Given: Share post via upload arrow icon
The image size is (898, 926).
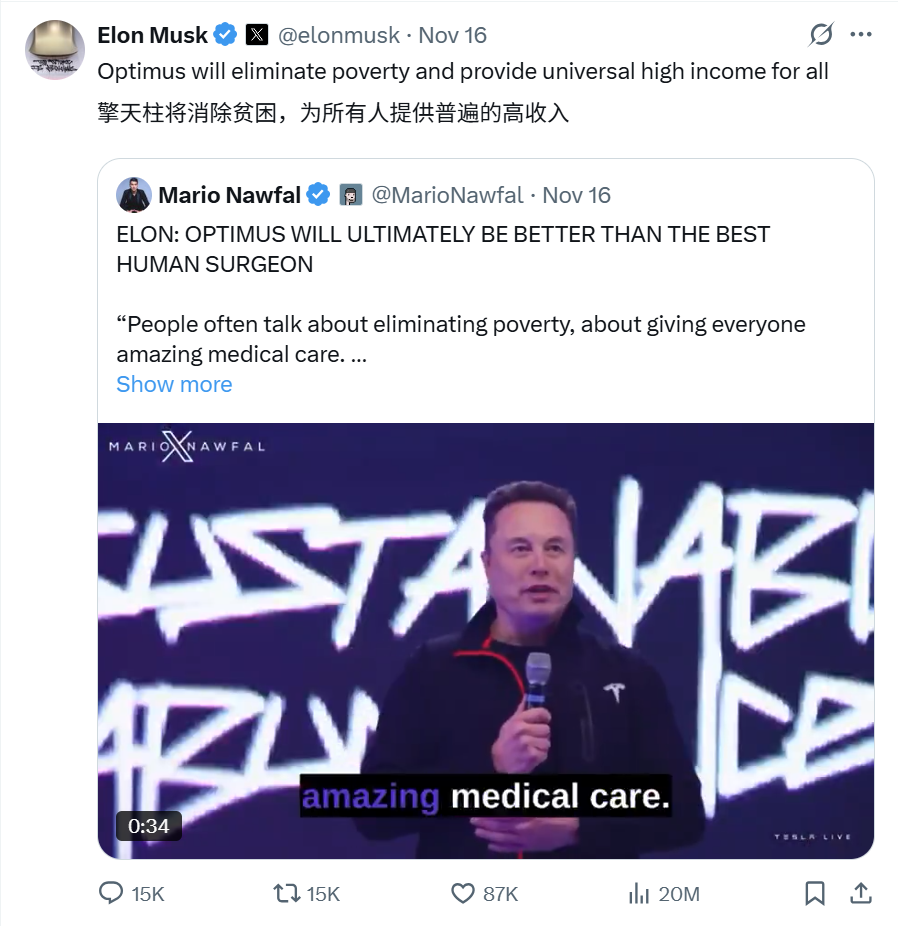Looking at the screenshot, I should (x=861, y=893).
